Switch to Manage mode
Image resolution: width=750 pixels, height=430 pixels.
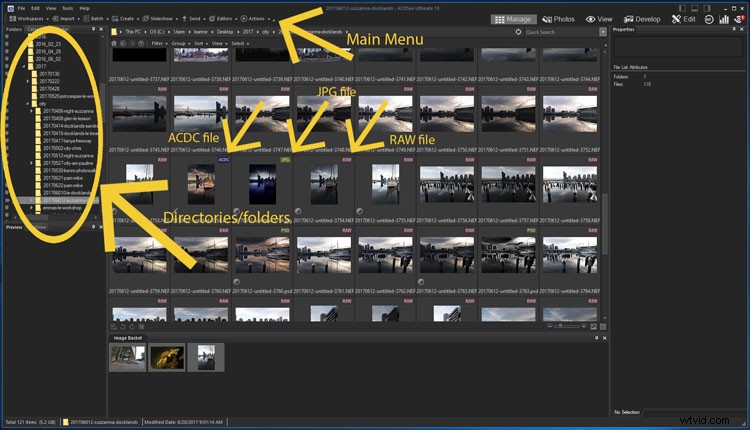click(x=513, y=19)
